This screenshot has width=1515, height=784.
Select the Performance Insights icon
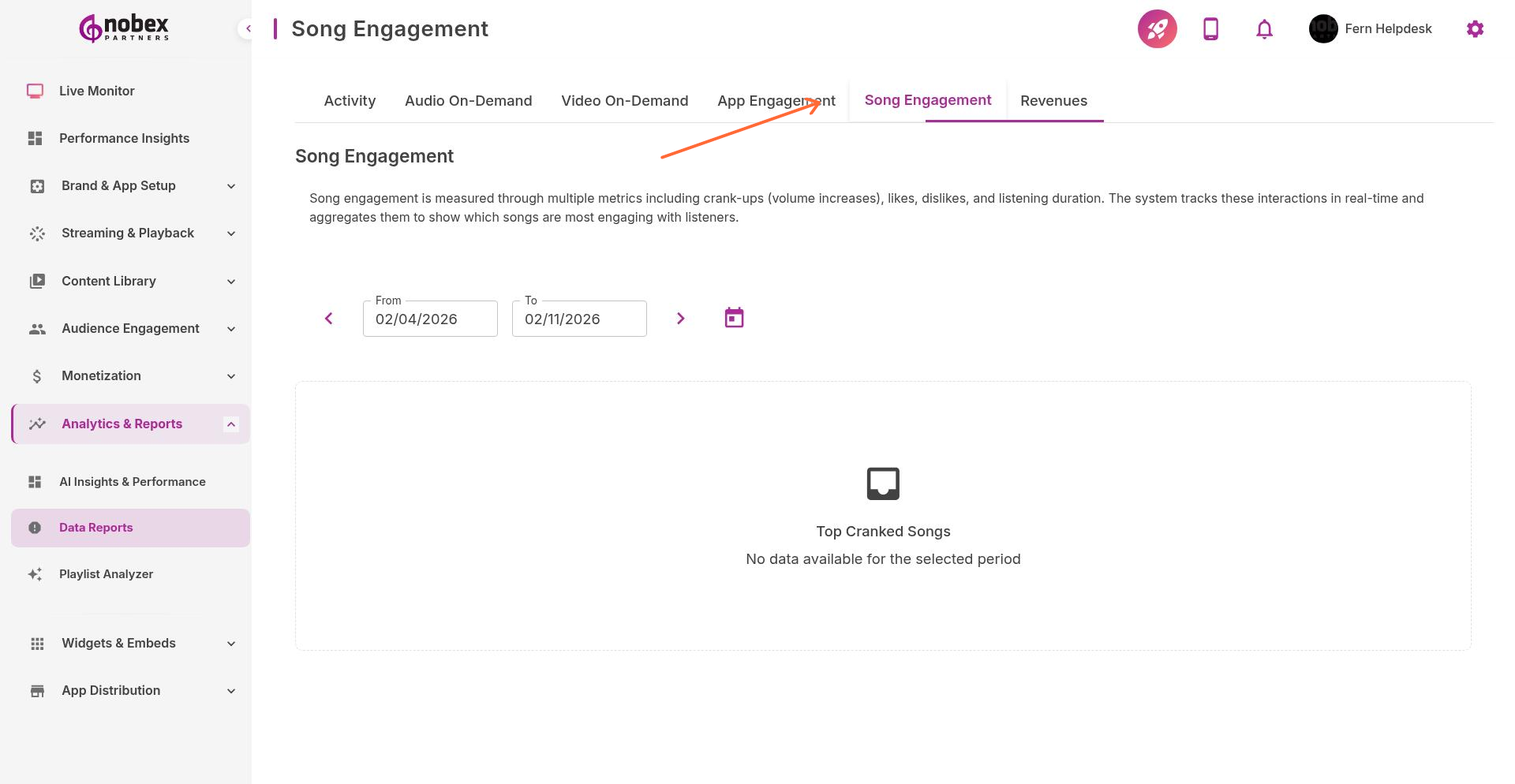coord(36,138)
